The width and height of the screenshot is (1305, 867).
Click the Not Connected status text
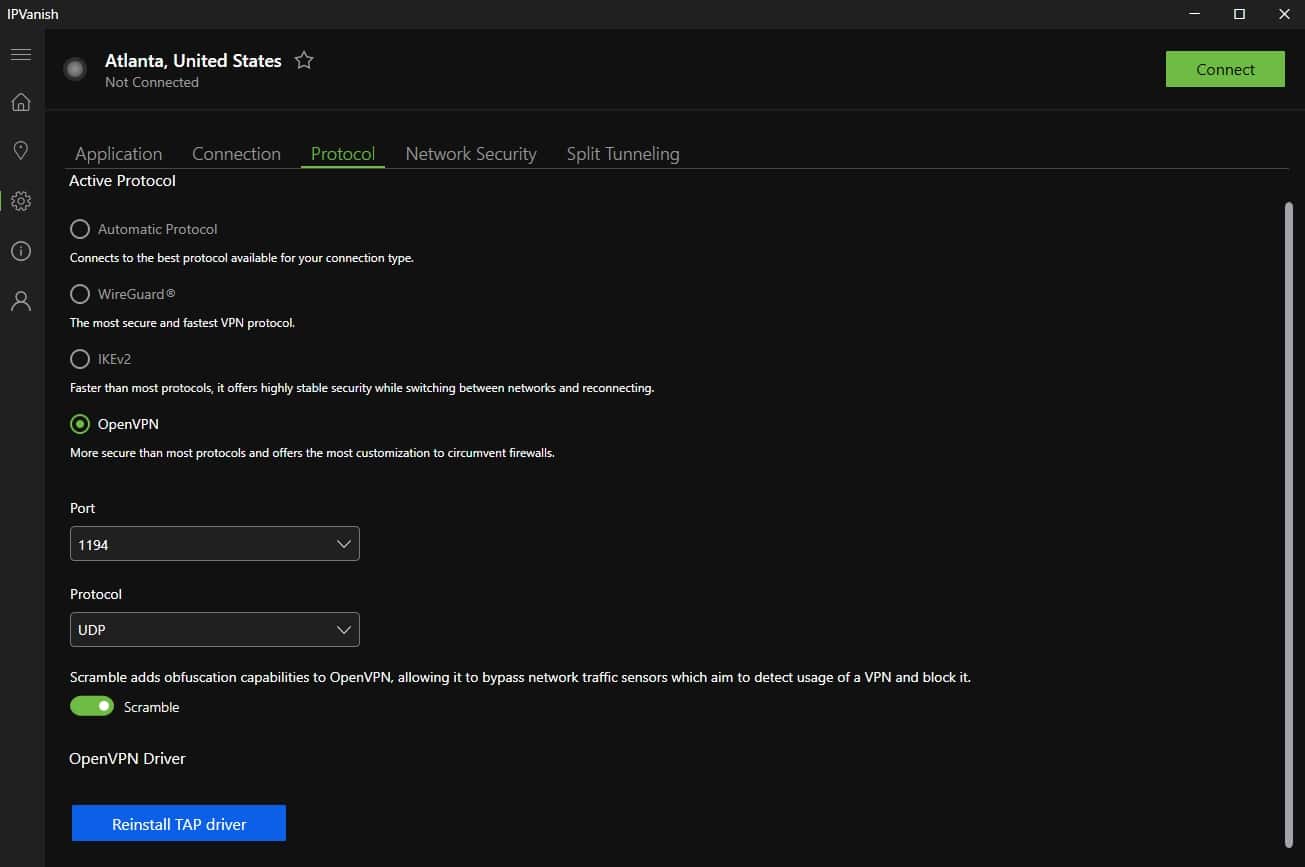click(152, 83)
